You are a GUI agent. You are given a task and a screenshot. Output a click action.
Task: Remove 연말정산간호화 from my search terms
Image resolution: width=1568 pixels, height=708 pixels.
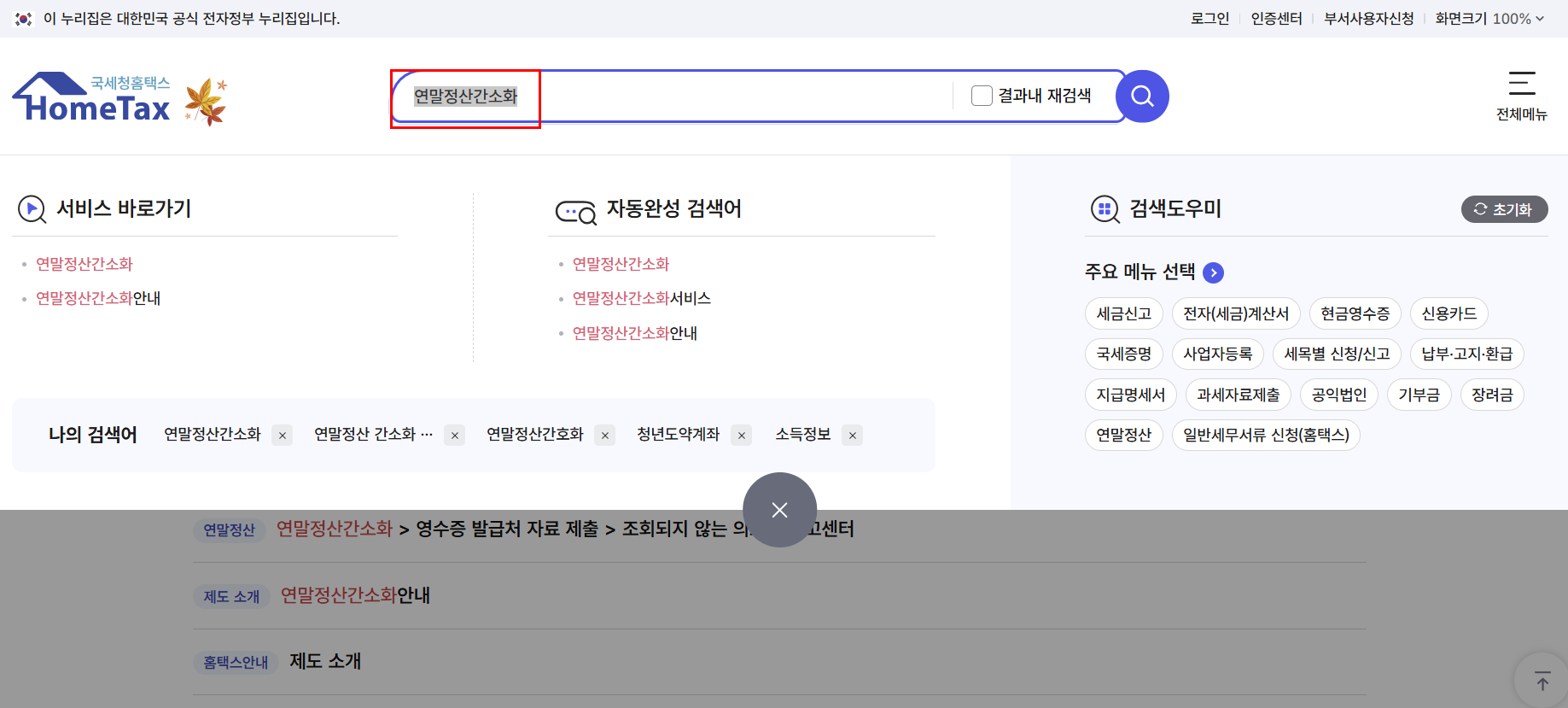pyautogui.click(x=605, y=436)
